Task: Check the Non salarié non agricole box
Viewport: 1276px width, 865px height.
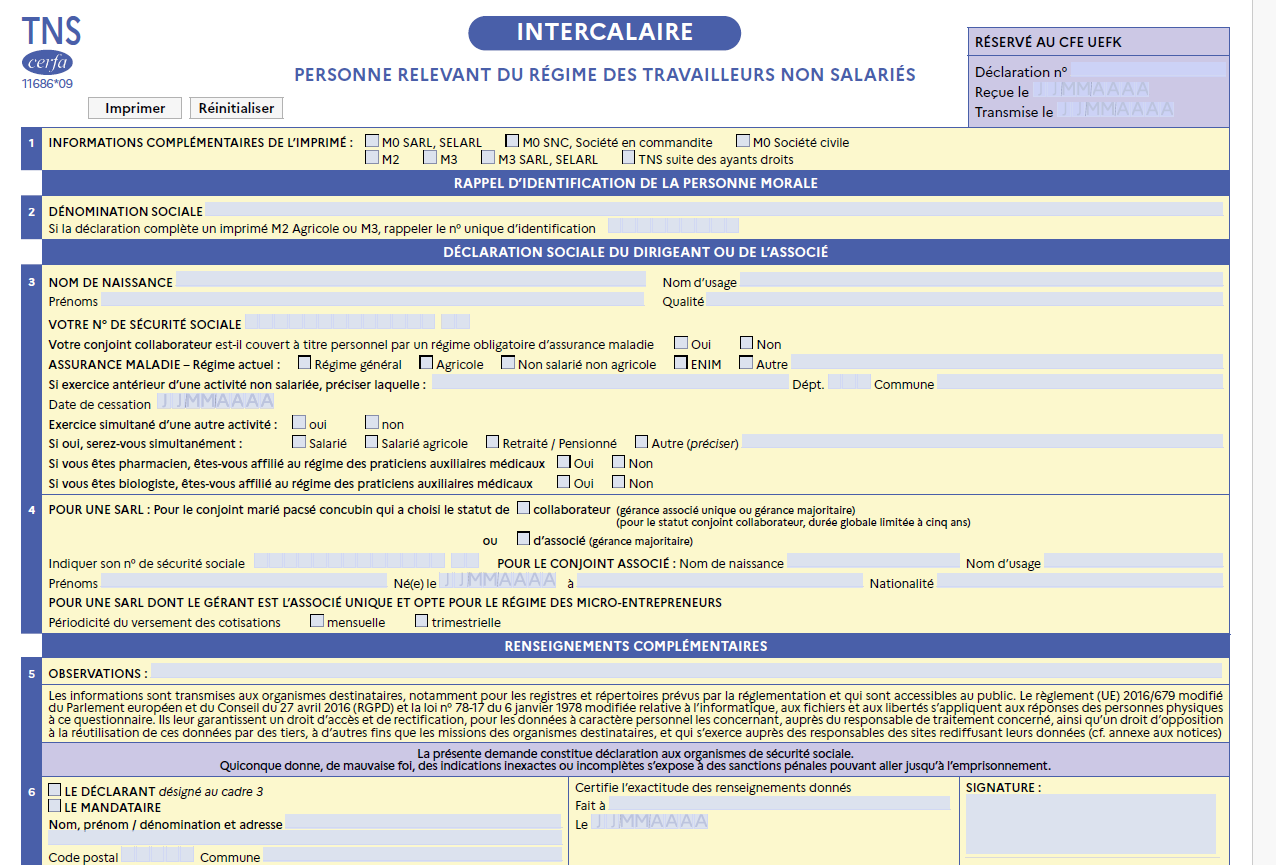Action: point(508,363)
